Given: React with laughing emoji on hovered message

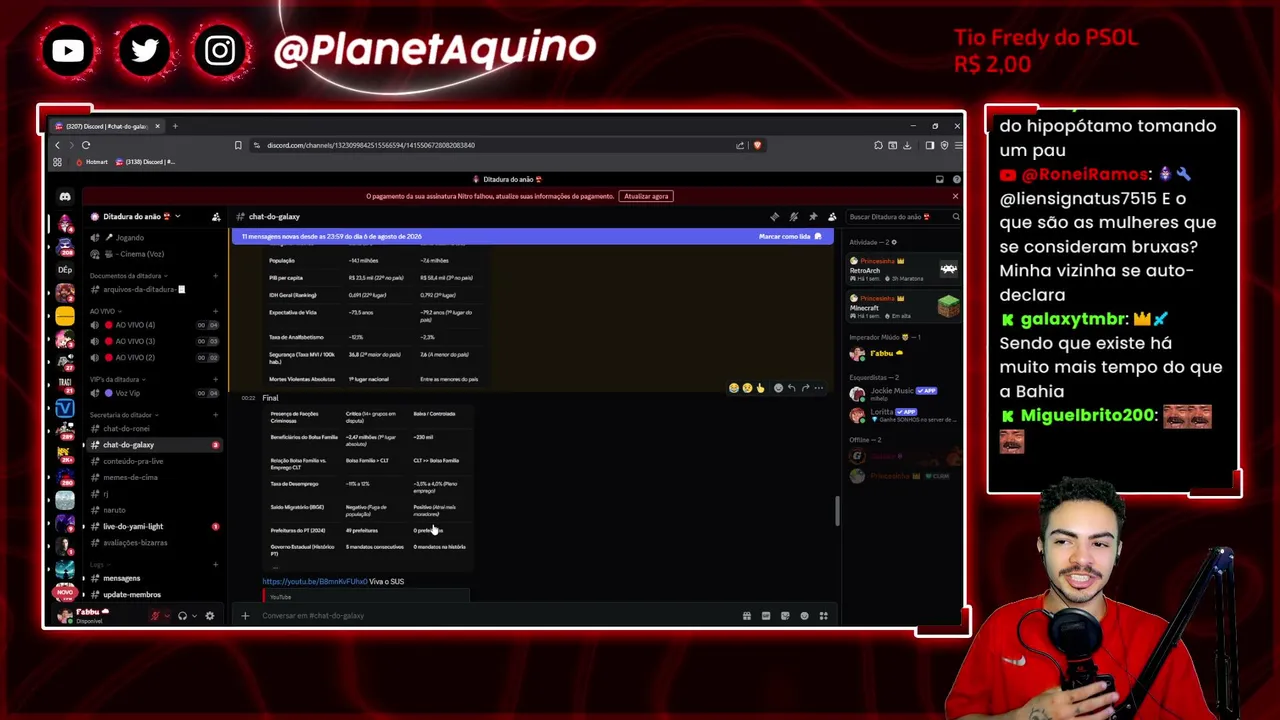Looking at the screenshot, I should 734,388.
